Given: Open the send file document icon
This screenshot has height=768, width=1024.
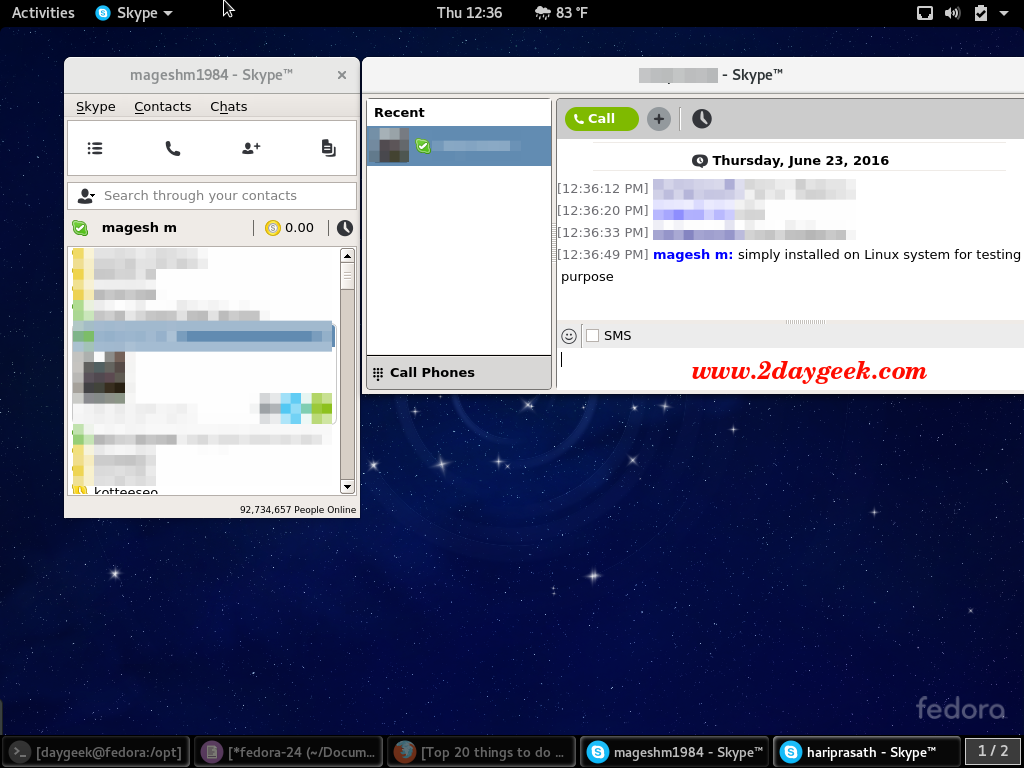Looking at the screenshot, I should point(328,148).
